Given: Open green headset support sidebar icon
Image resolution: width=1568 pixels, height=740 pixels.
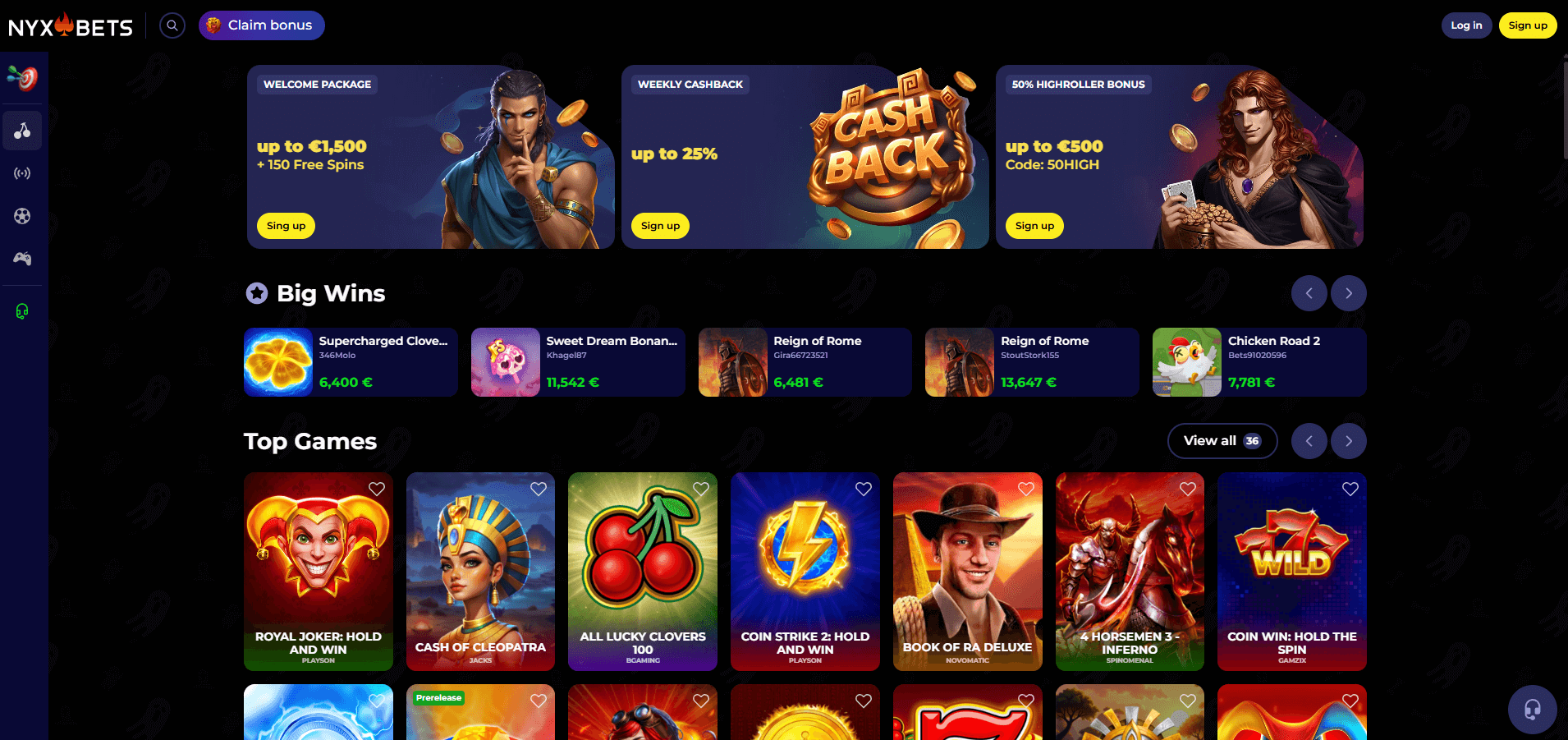Looking at the screenshot, I should (x=22, y=311).
